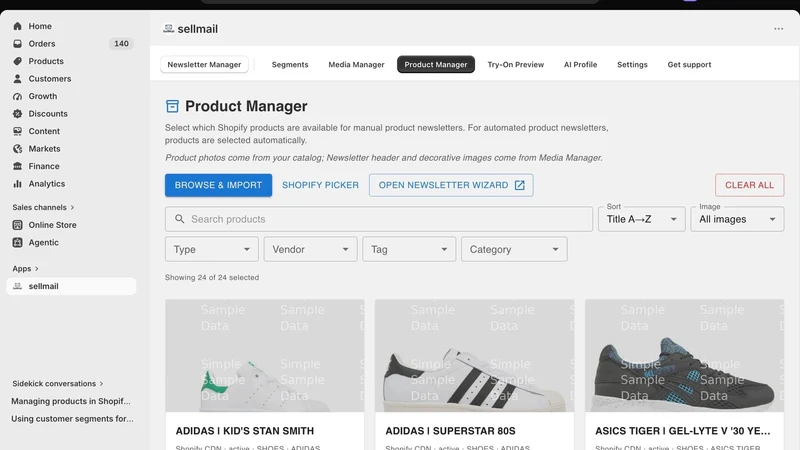The height and width of the screenshot is (450, 800).
Task: Click the Analytics bar chart icon
Action: click(x=17, y=184)
